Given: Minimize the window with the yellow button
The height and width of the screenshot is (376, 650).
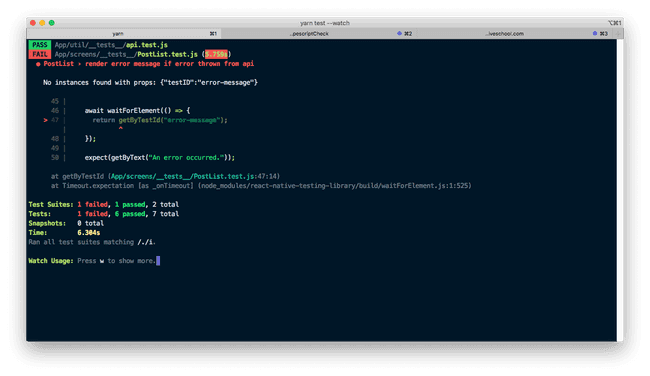Looking at the screenshot, I should click(42, 23).
